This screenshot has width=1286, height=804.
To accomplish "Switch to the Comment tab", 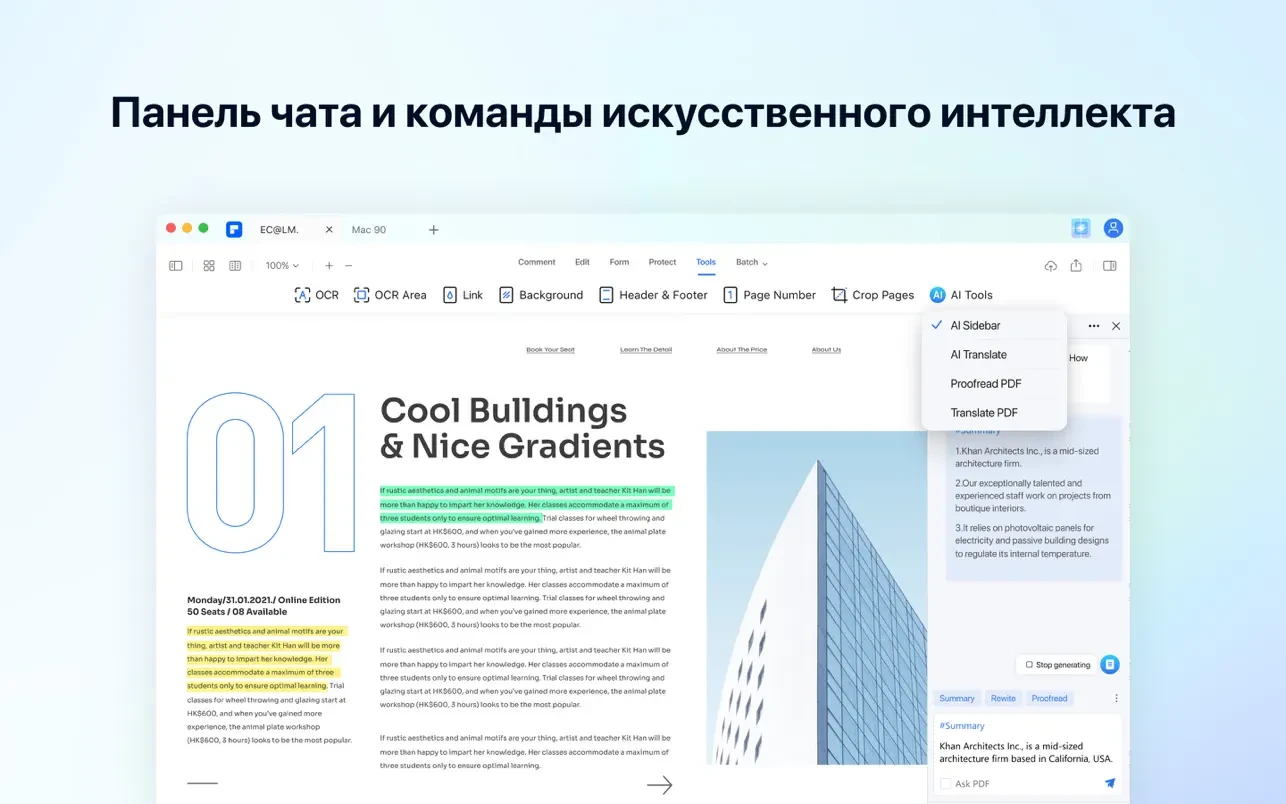I will coord(536,262).
